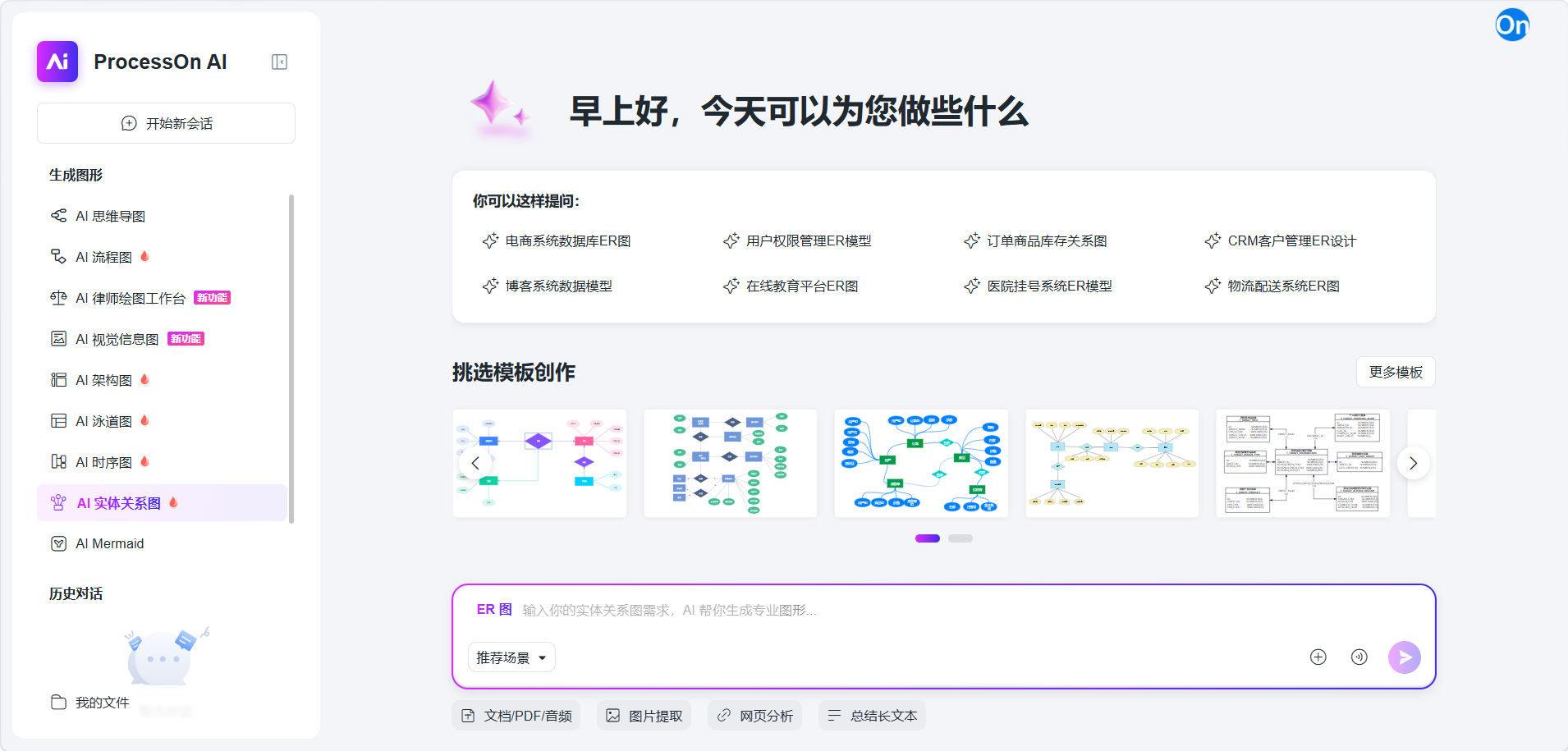Click the AI 流程图 flowchart icon

(58, 256)
